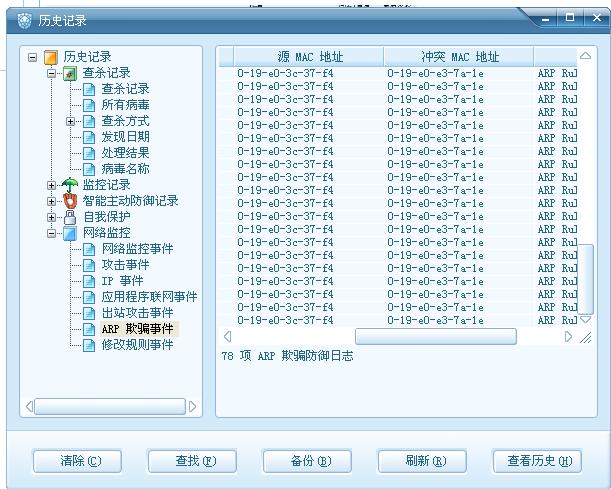Click the umbrella icon for 监控记录
This screenshot has width=611, height=489.
[x=70, y=185]
